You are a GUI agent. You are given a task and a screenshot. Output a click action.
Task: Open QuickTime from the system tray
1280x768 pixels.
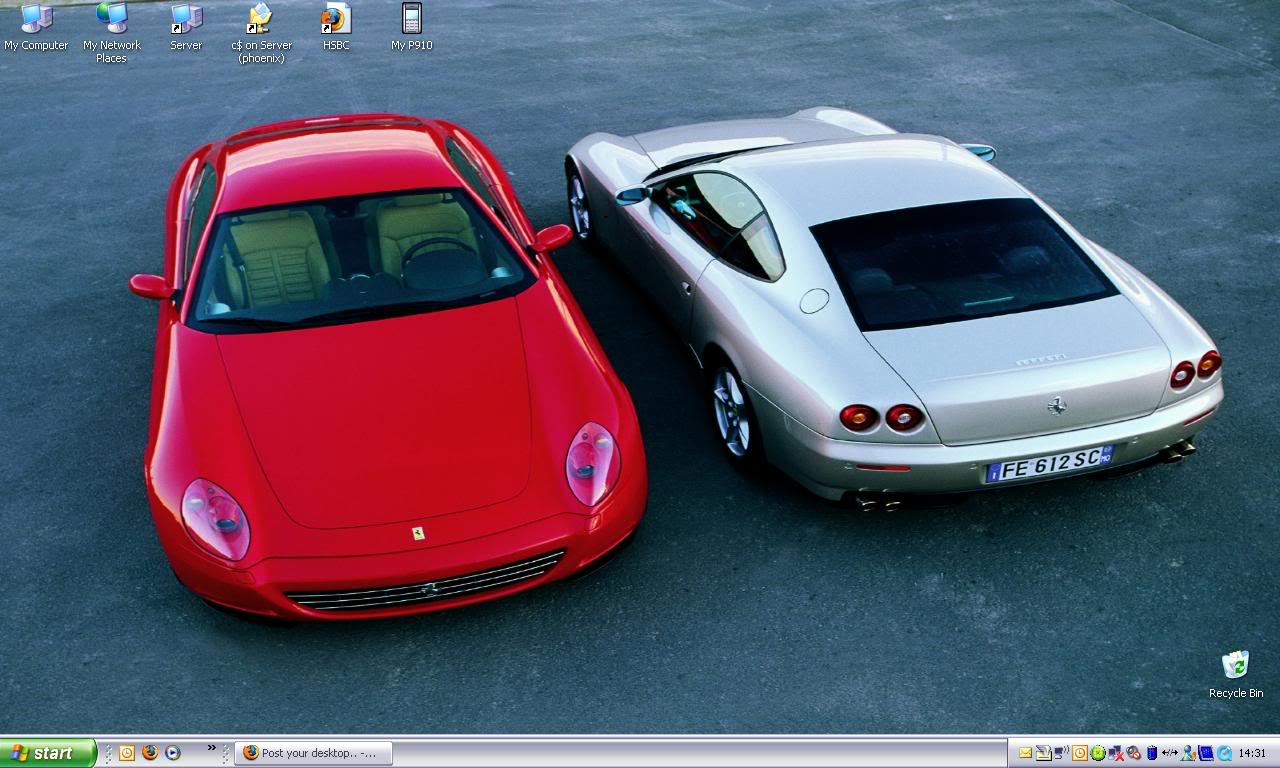pos(1225,753)
